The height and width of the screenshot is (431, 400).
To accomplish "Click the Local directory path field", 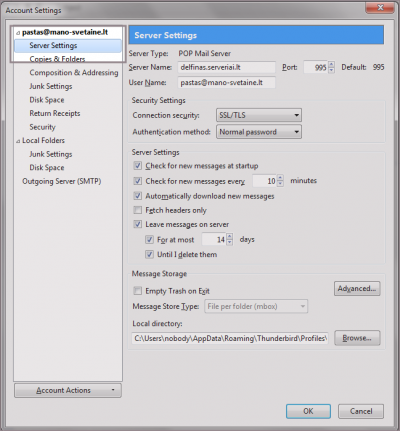I will [x=230, y=338].
